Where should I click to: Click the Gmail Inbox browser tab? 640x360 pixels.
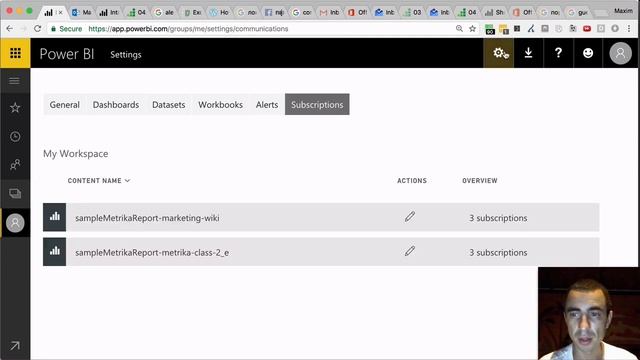[329, 12]
